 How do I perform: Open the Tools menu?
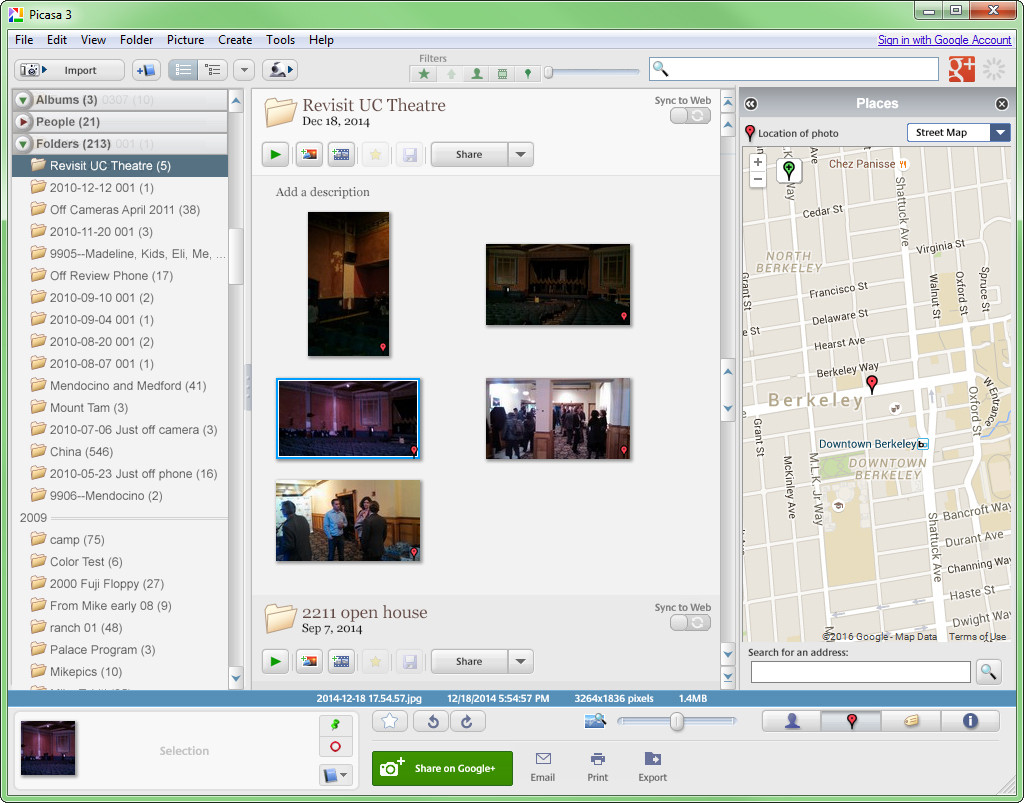pyautogui.click(x=280, y=40)
